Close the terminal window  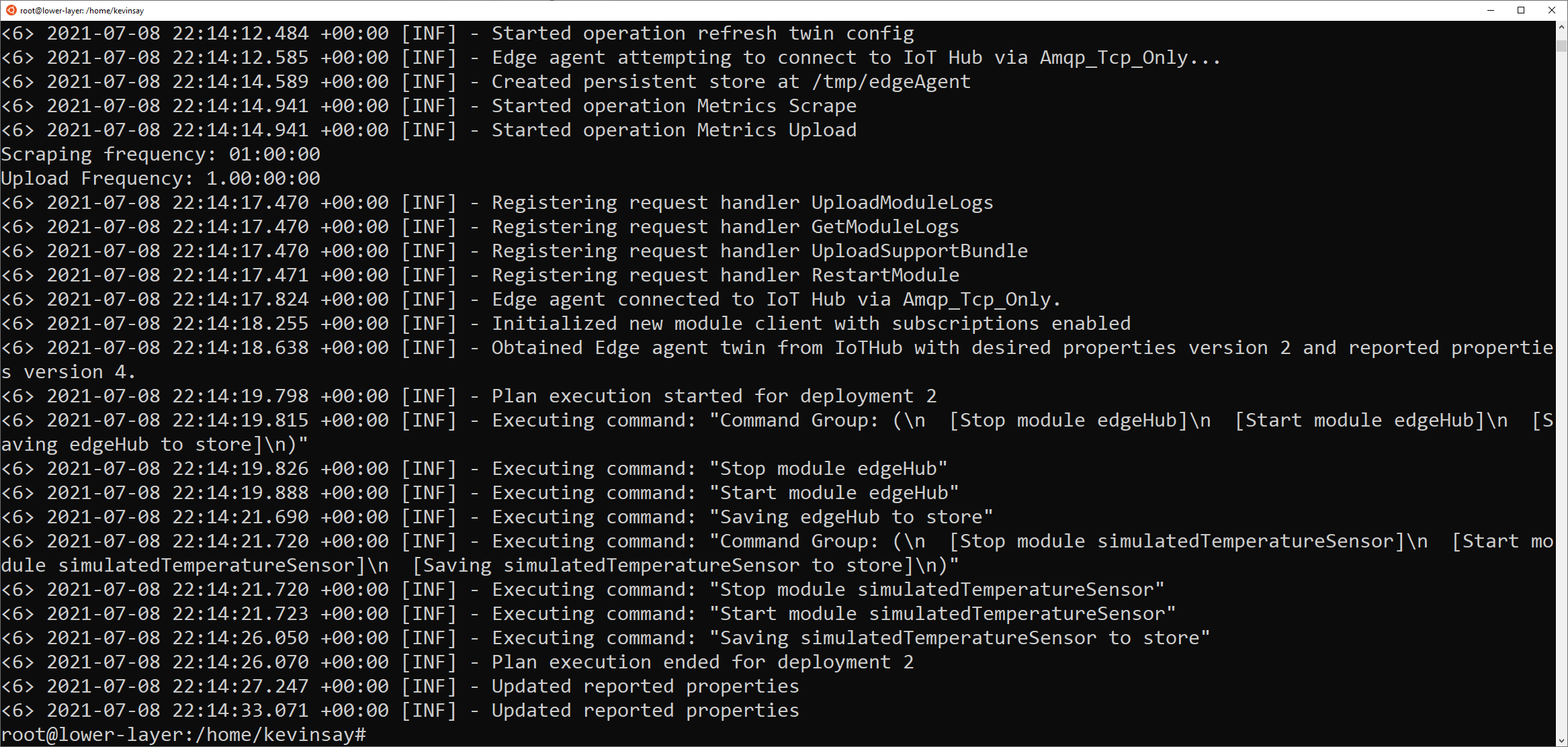pyautogui.click(x=1552, y=10)
